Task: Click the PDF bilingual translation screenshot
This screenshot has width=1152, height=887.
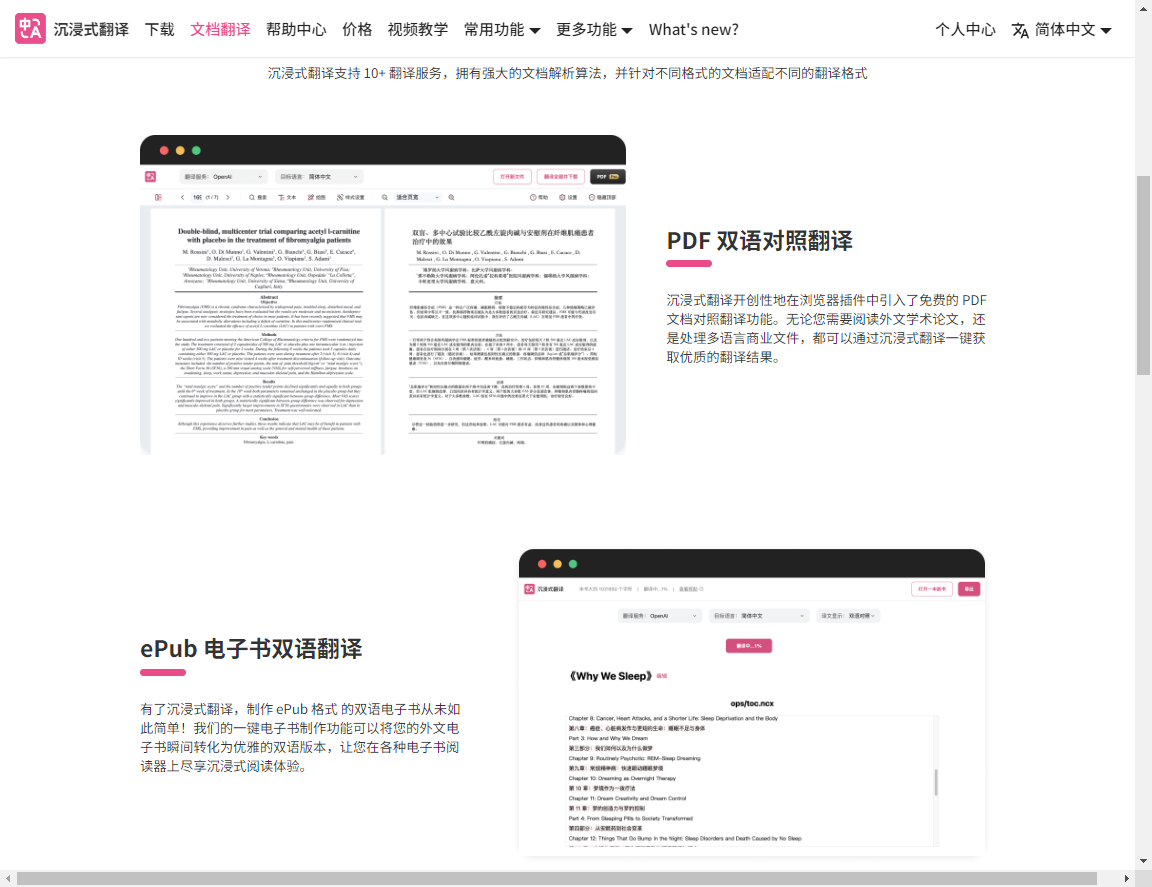Action: (x=383, y=295)
